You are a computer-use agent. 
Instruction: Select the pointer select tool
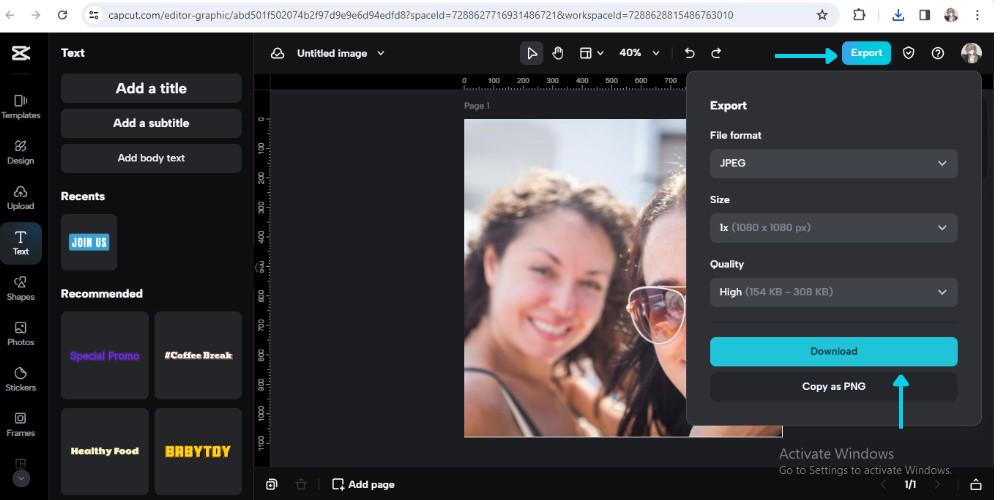click(x=531, y=53)
